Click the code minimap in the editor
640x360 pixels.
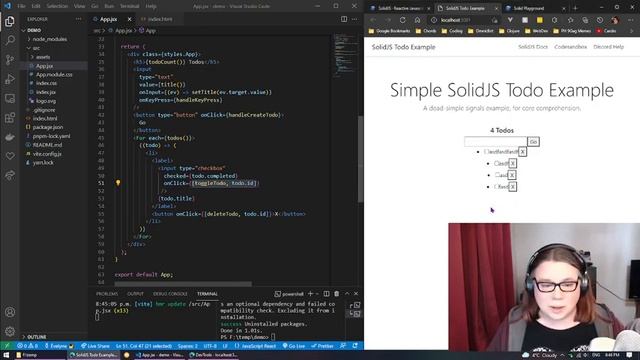345,55
